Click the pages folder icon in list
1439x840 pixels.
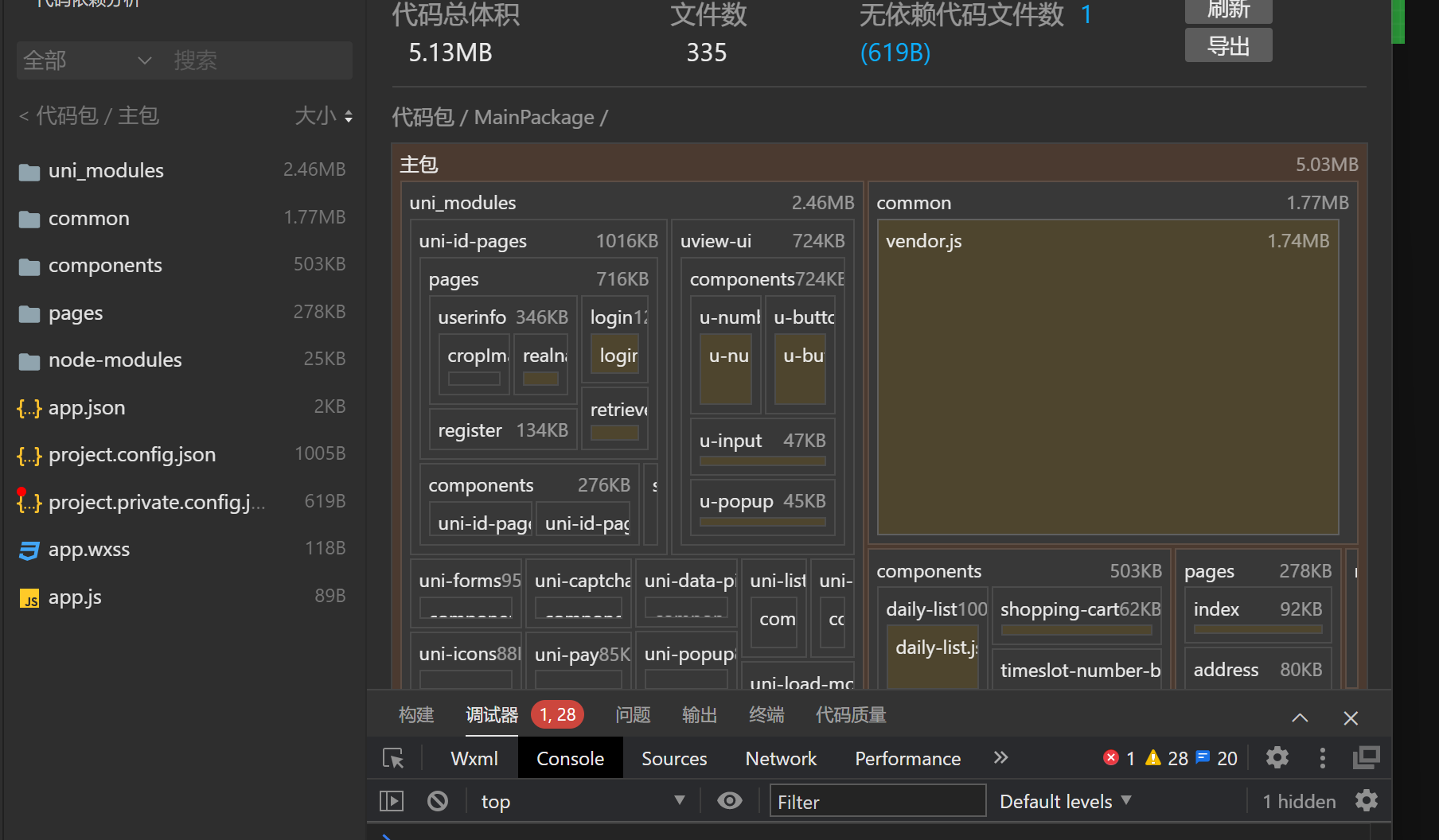pos(29,314)
